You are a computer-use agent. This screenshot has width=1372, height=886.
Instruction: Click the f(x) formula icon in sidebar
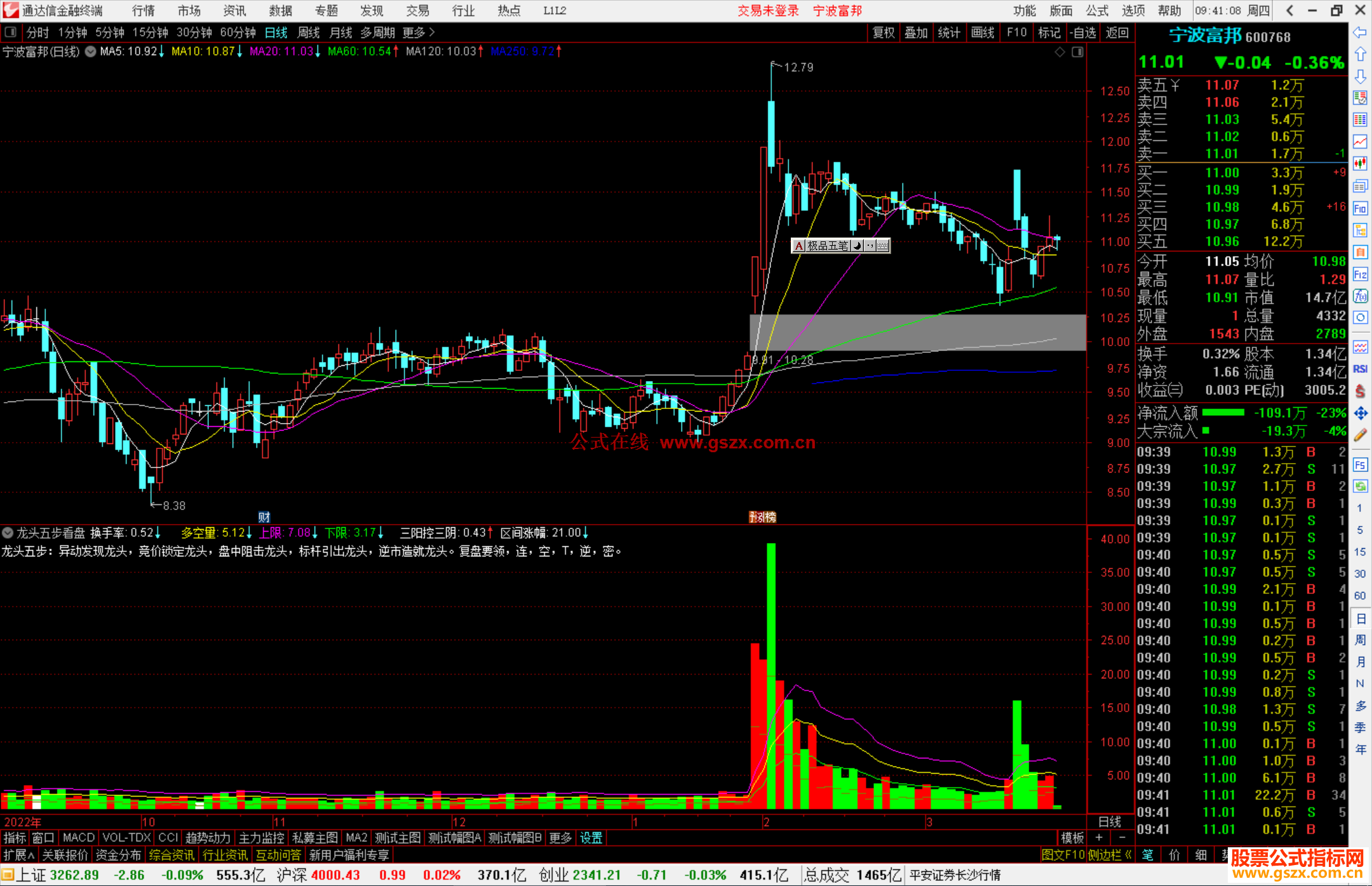[x=1360, y=296]
